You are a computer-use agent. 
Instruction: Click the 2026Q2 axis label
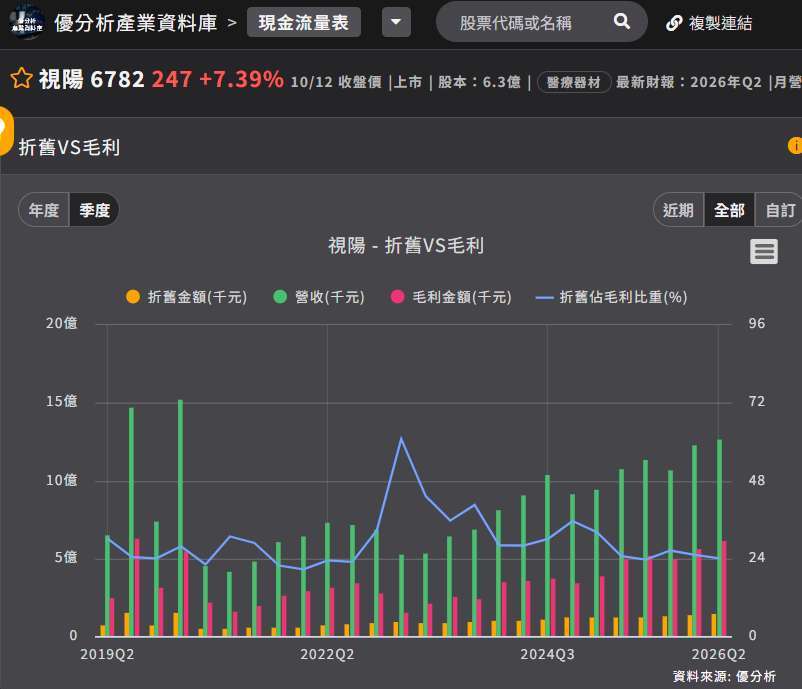[x=718, y=654]
